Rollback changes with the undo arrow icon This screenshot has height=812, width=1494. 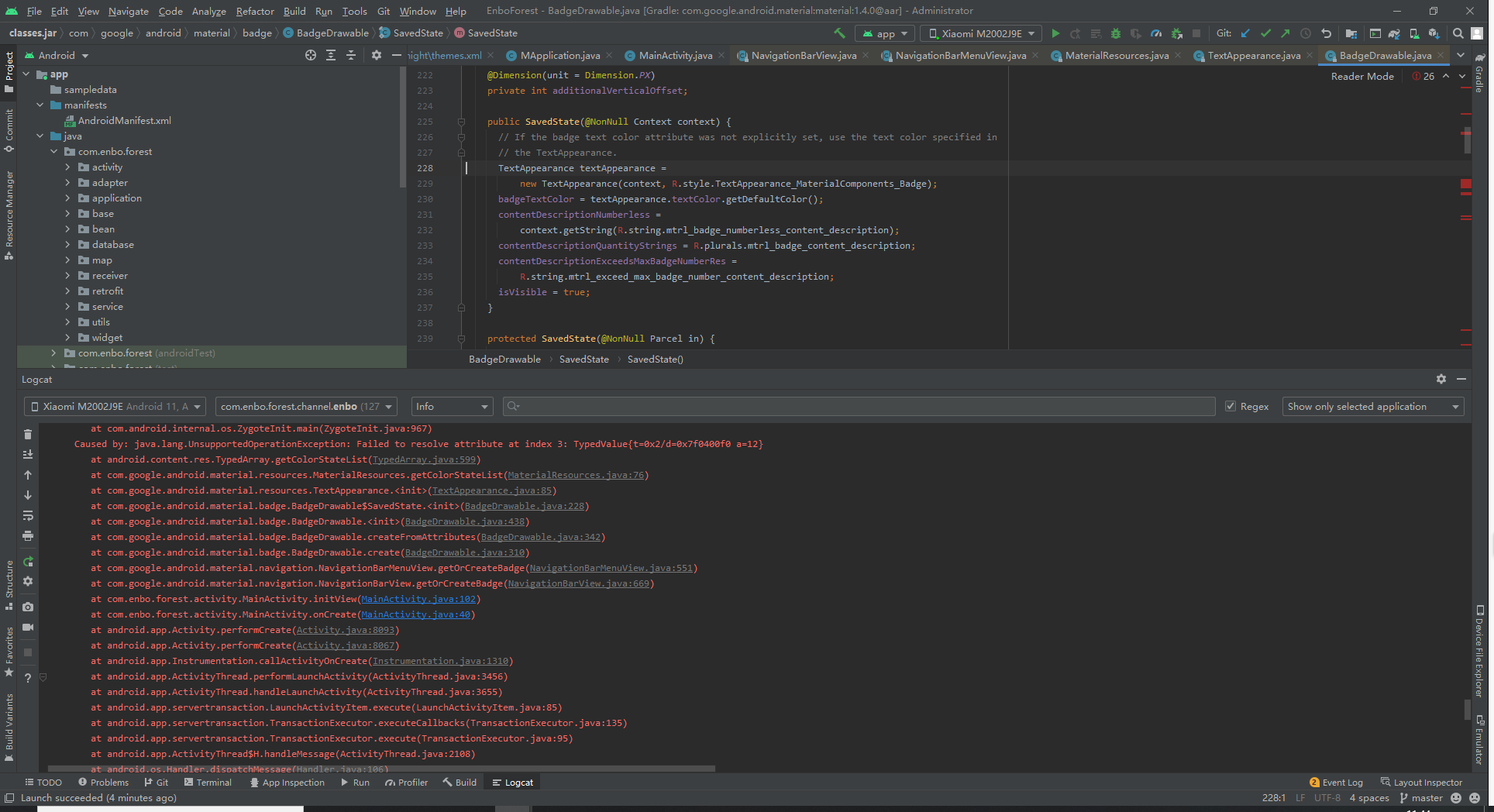point(1326,33)
